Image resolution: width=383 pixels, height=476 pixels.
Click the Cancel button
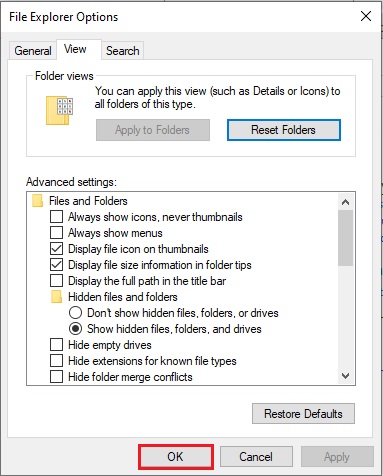pos(256,456)
